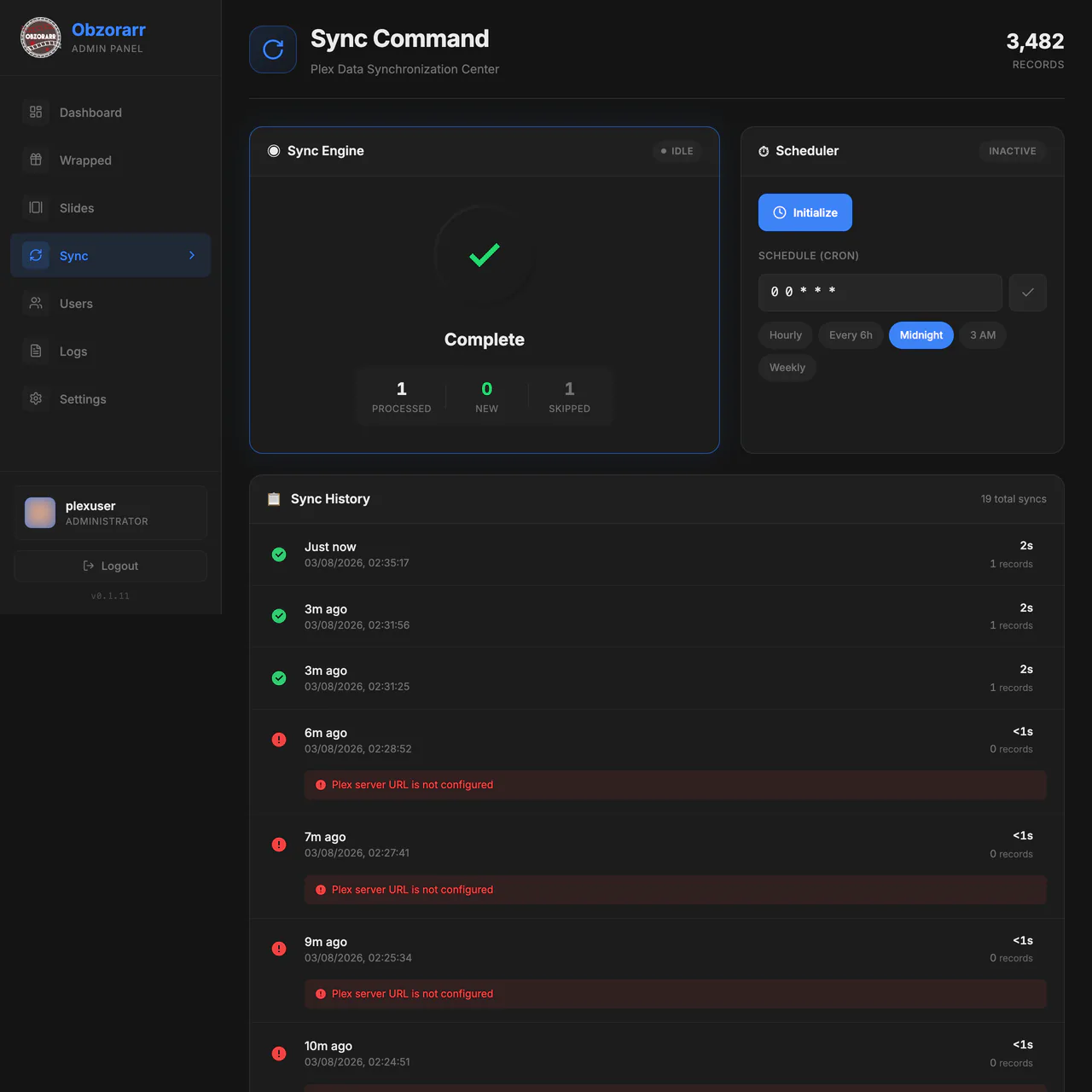Click the cron schedule input field
Screen dimensions: 1092x1092
pyautogui.click(x=880, y=293)
